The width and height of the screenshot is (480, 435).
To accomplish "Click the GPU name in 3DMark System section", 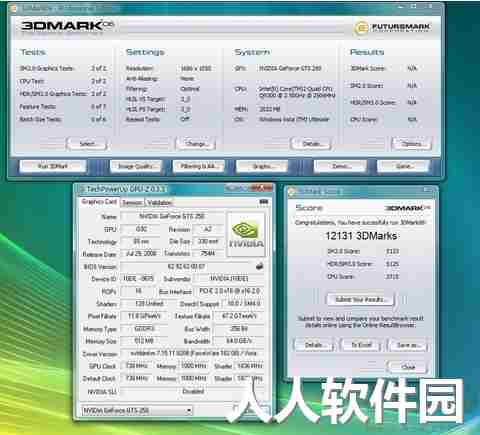I will point(290,68).
